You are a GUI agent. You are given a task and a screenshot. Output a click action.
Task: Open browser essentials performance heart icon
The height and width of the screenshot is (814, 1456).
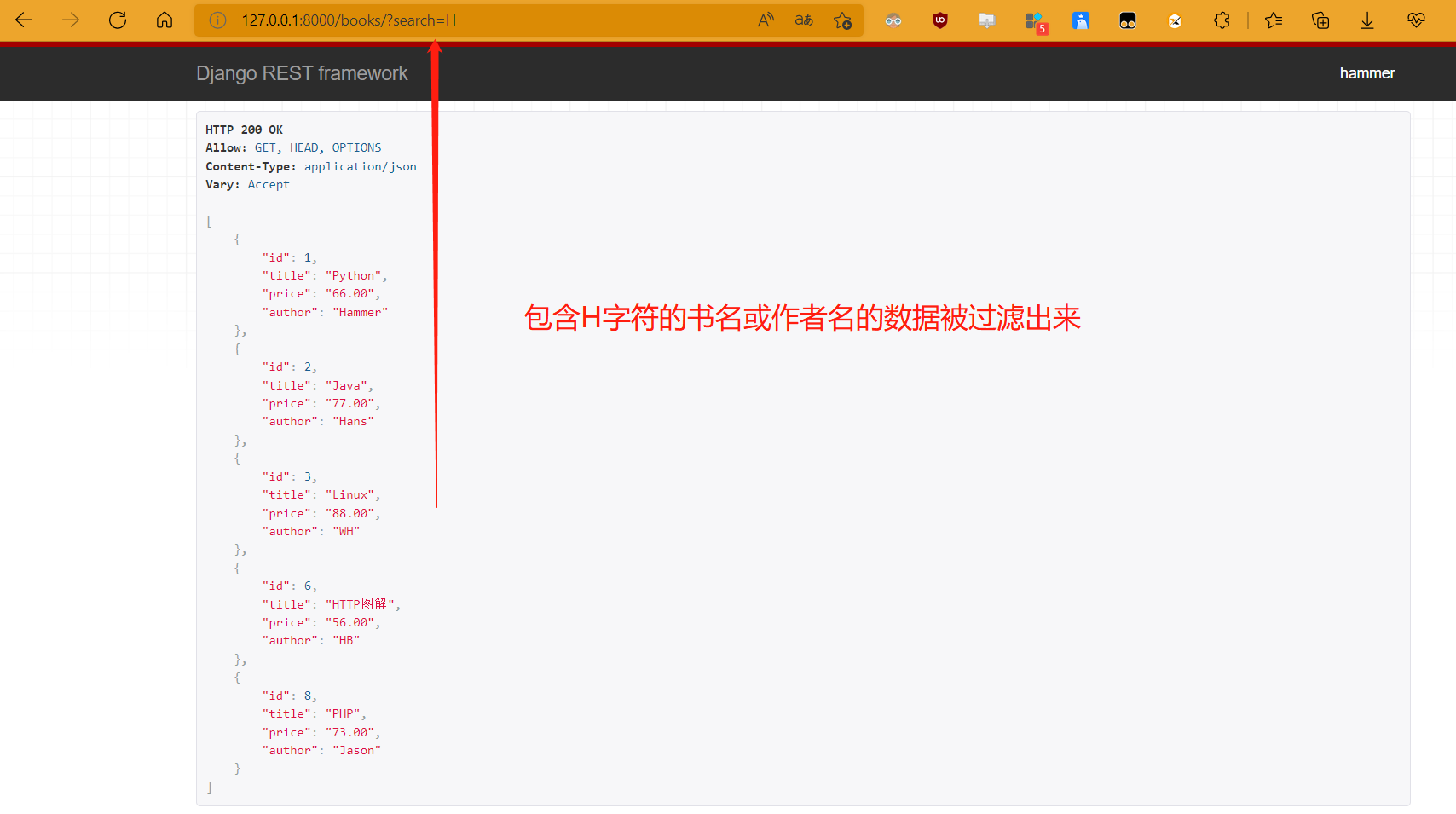coord(1416,20)
